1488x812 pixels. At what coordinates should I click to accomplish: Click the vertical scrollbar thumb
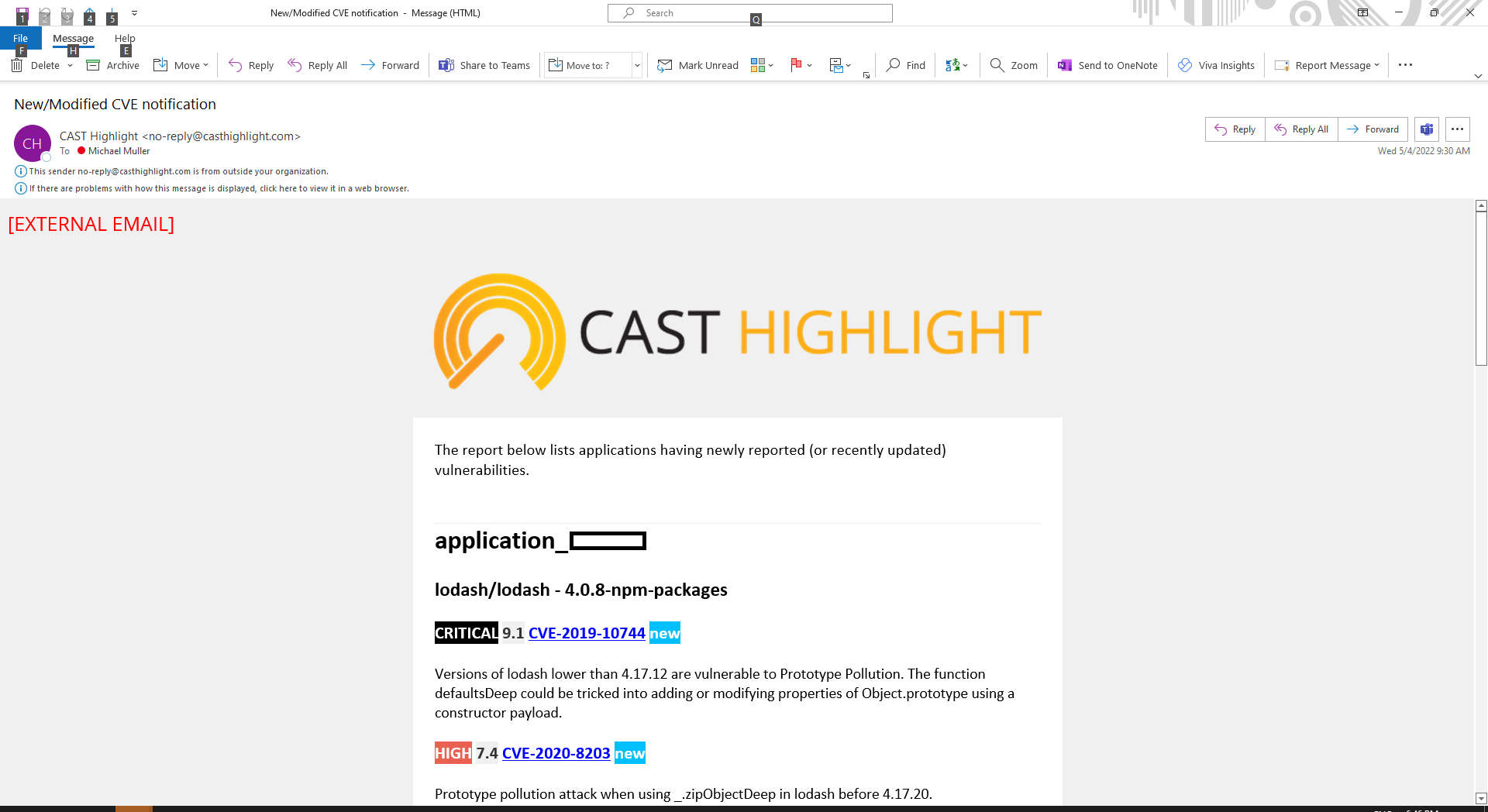click(1481, 288)
